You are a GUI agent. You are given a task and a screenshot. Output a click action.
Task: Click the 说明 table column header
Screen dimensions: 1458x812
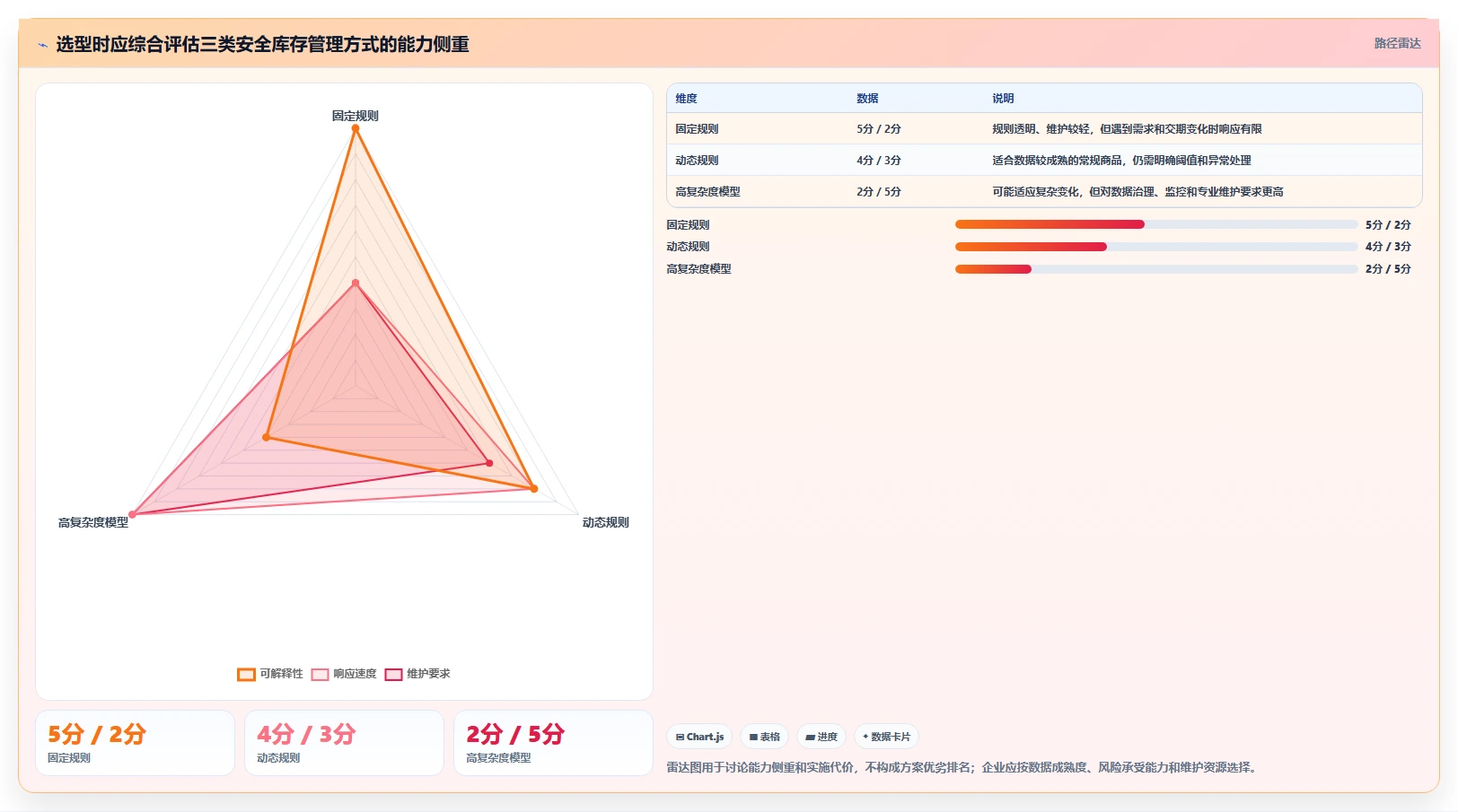1003,99
